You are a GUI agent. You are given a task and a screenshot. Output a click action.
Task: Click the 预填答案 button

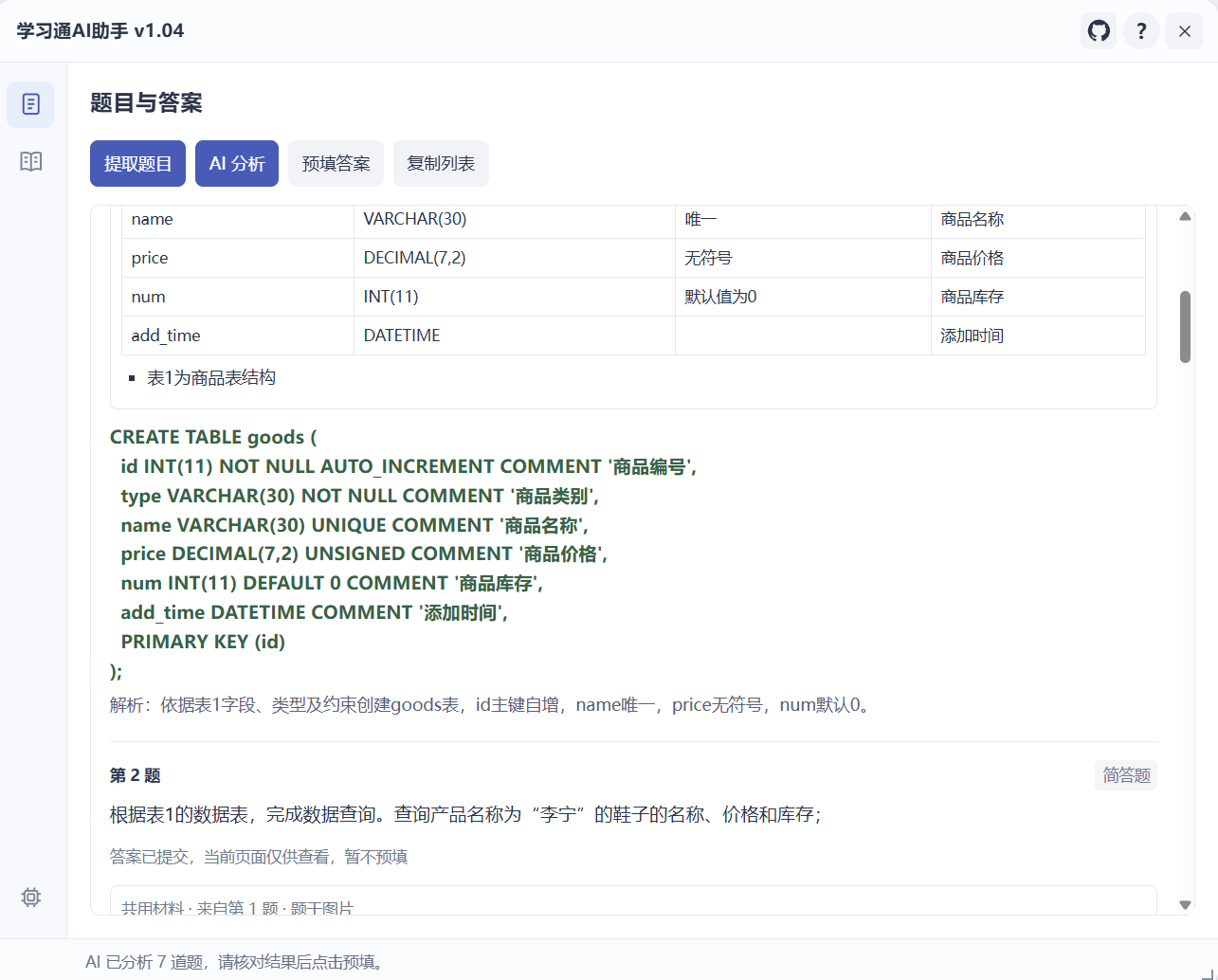[x=336, y=164]
